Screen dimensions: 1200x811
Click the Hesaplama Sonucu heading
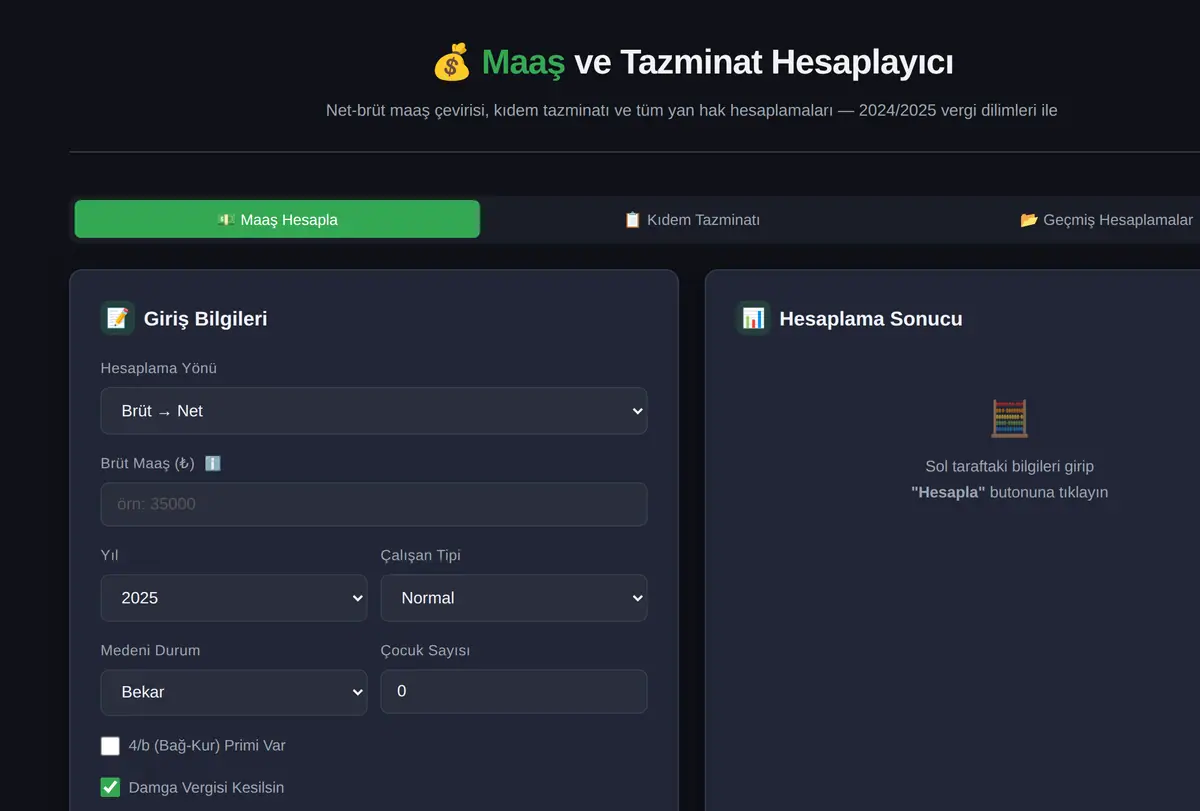point(871,319)
